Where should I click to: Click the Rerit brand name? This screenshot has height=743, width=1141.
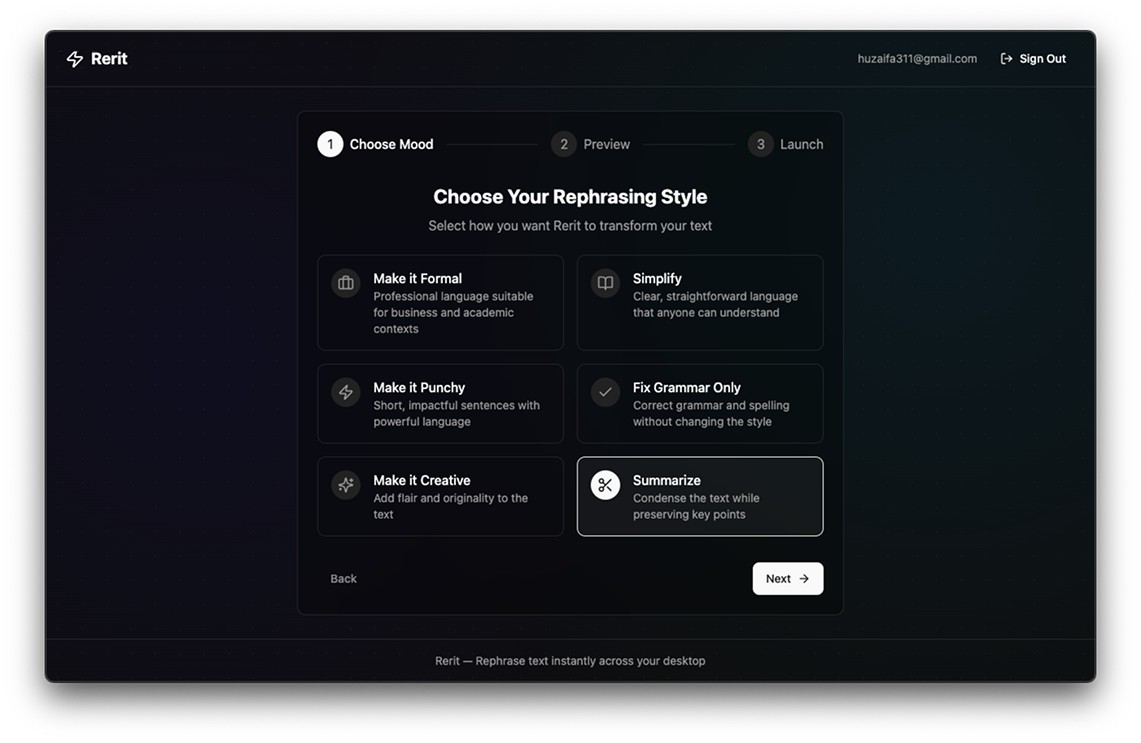[109, 59]
